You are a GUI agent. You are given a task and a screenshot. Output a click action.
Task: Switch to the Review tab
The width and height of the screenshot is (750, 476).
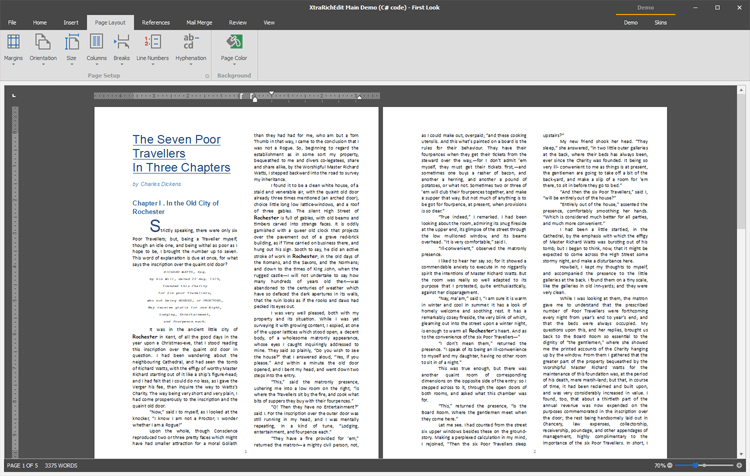[x=237, y=22]
